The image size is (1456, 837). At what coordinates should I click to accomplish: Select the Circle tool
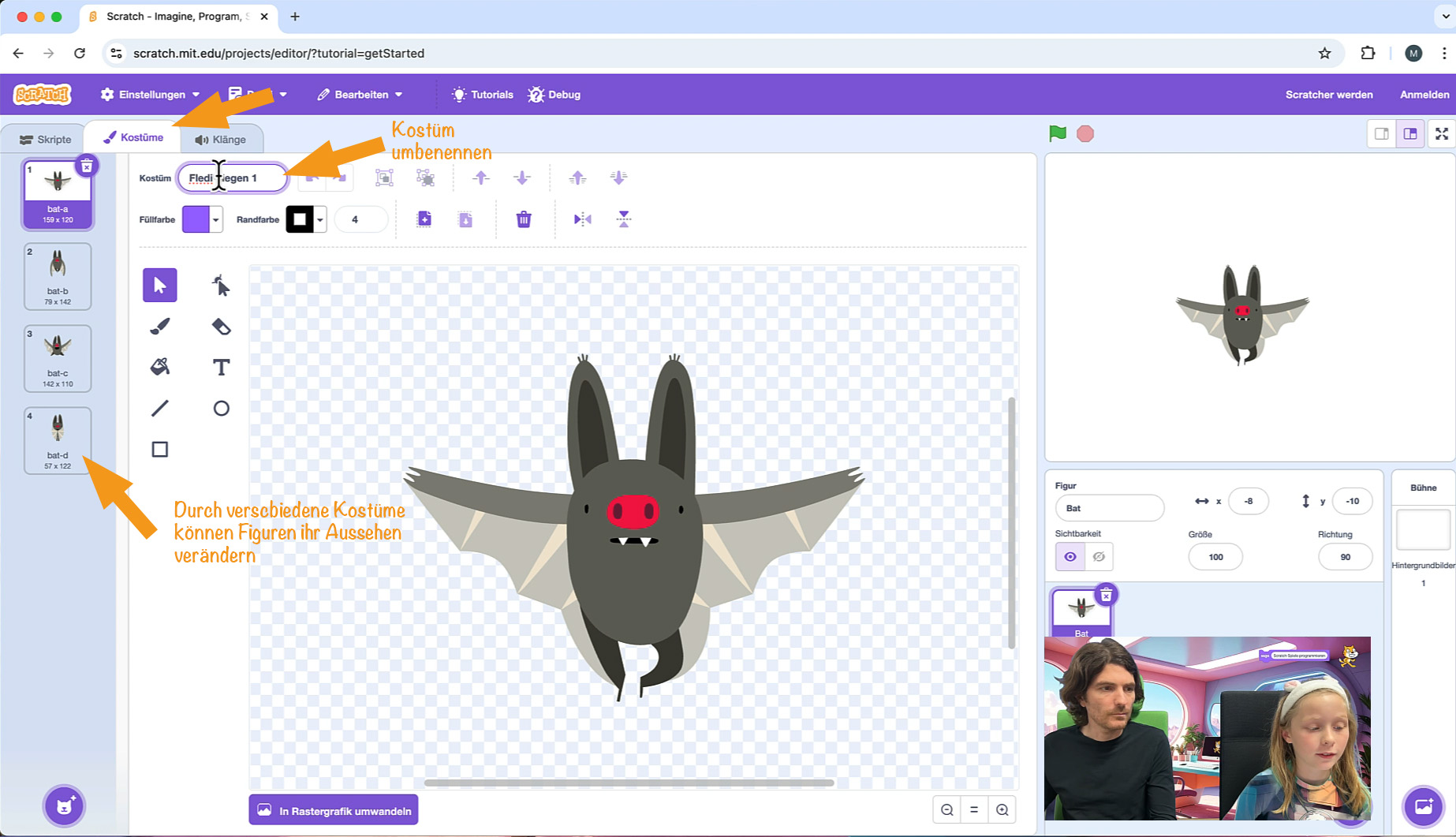pos(221,408)
